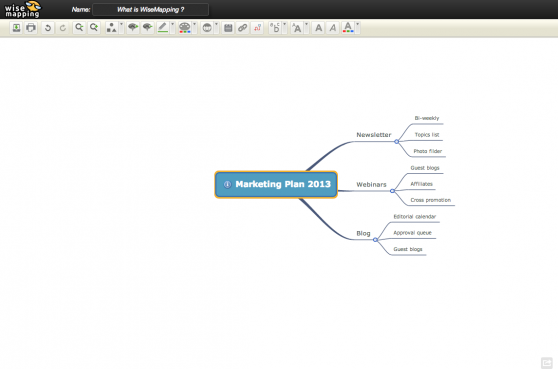The width and height of the screenshot is (558, 369).
Task: Select the Blog topic
Action: click(363, 233)
